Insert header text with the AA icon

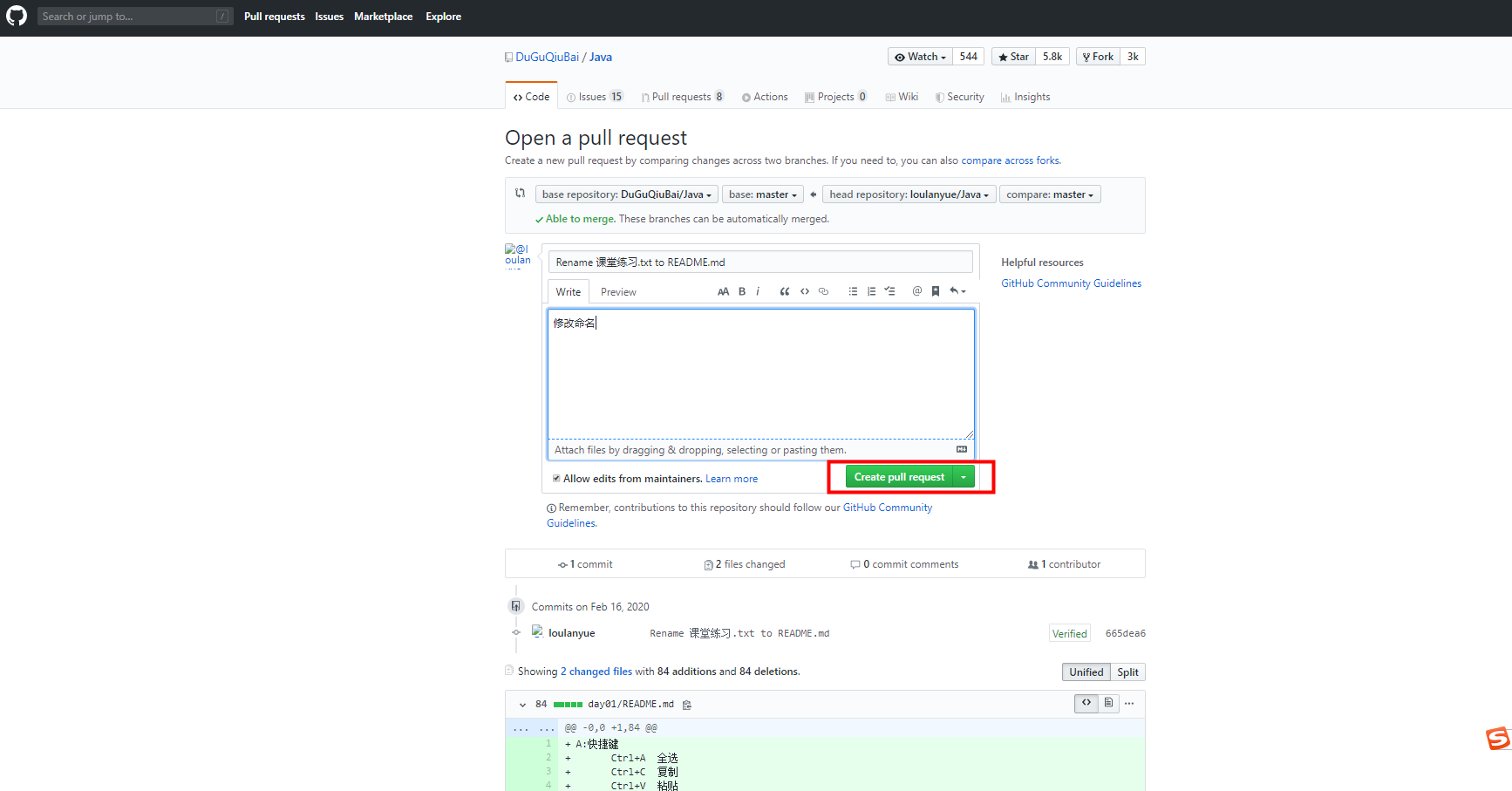tap(723, 291)
